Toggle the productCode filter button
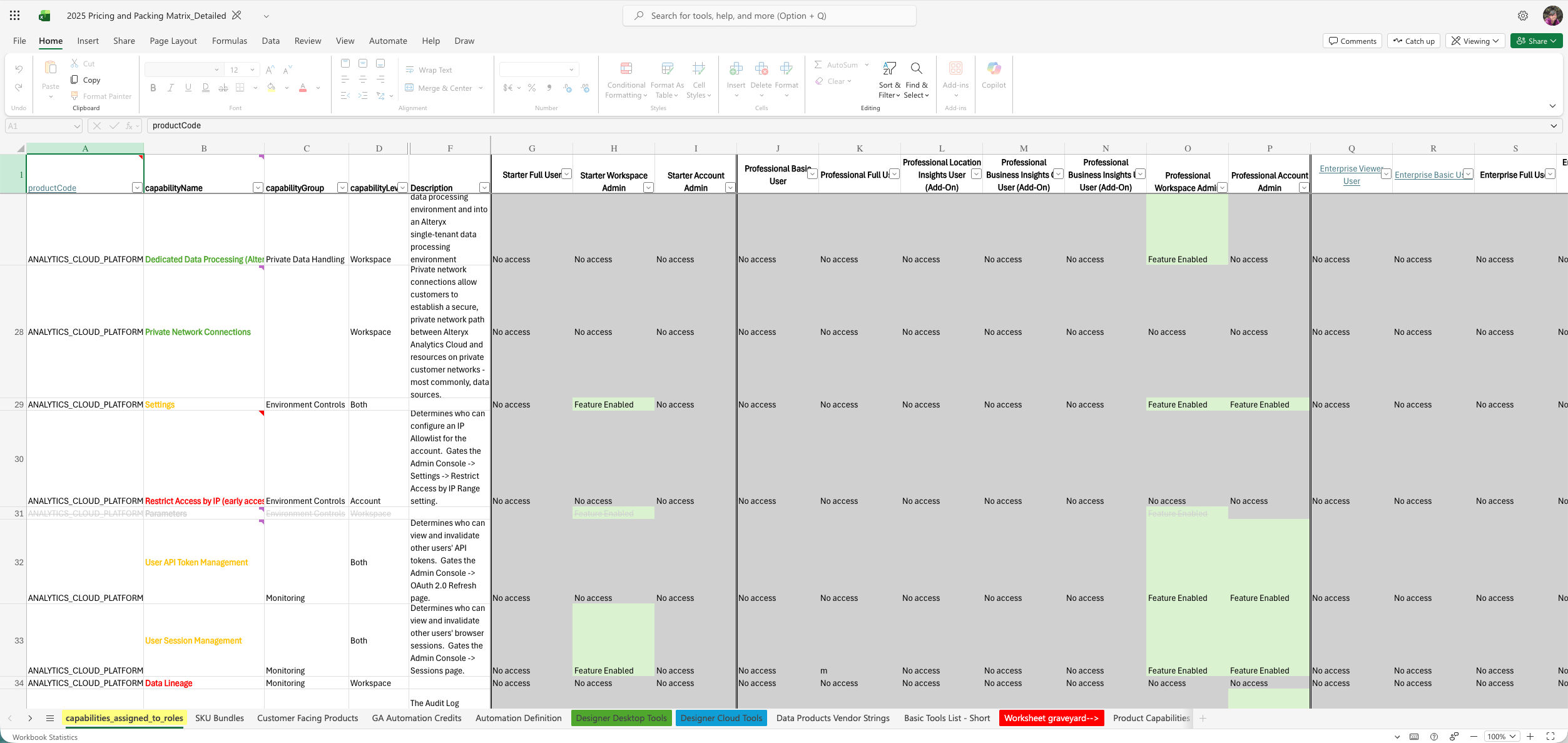This screenshot has width=1568, height=743. pyautogui.click(x=137, y=188)
